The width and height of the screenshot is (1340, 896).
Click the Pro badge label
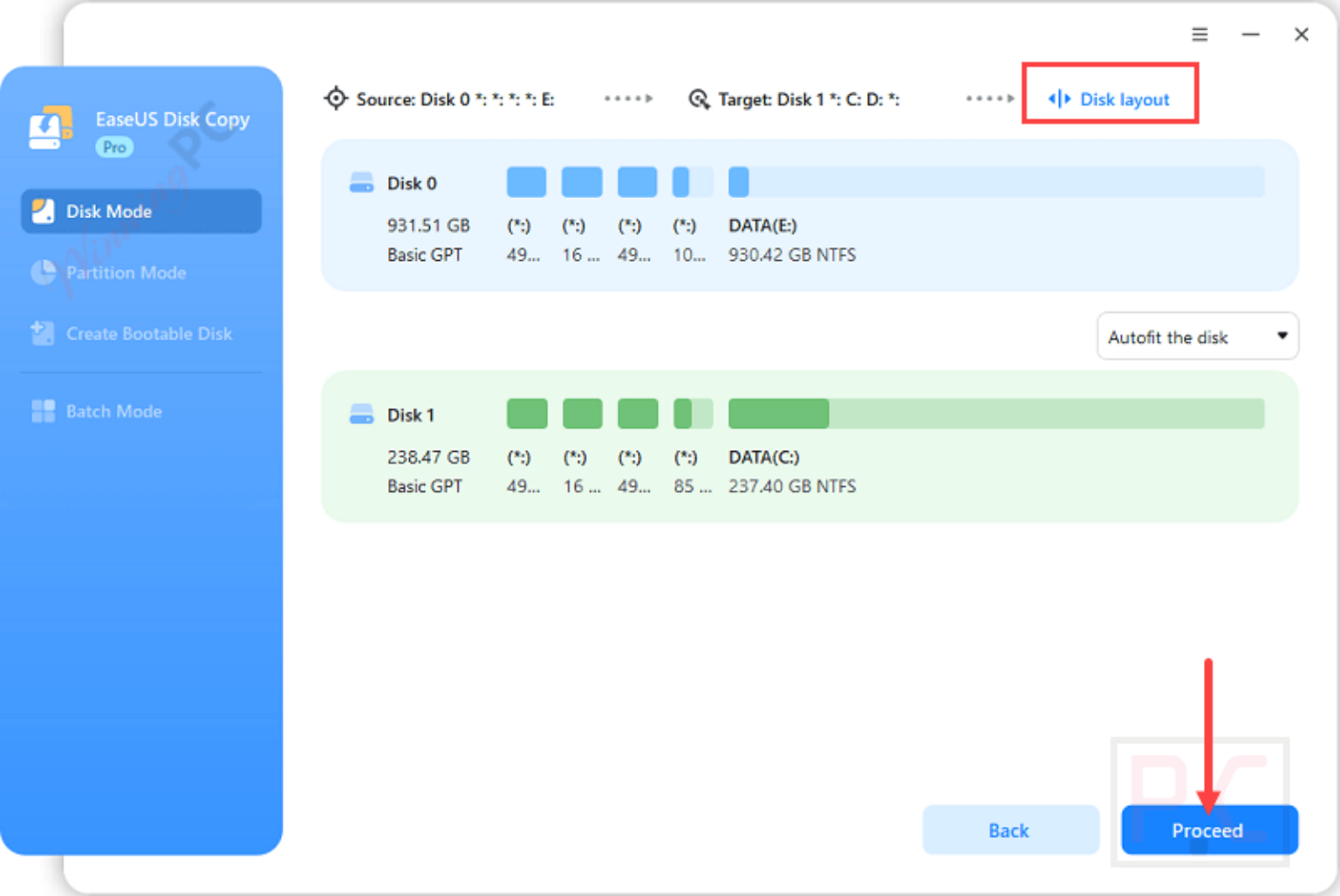pos(113,147)
